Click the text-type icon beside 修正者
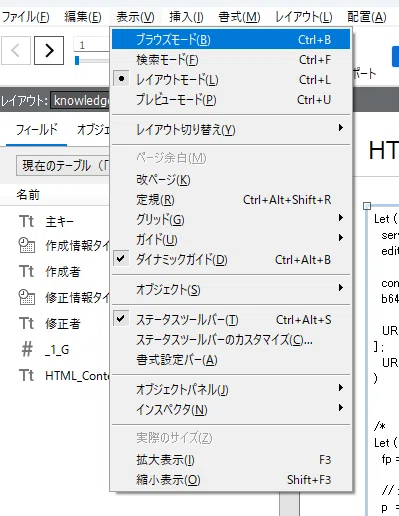399x516 pixels. pyautogui.click(x=26, y=323)
